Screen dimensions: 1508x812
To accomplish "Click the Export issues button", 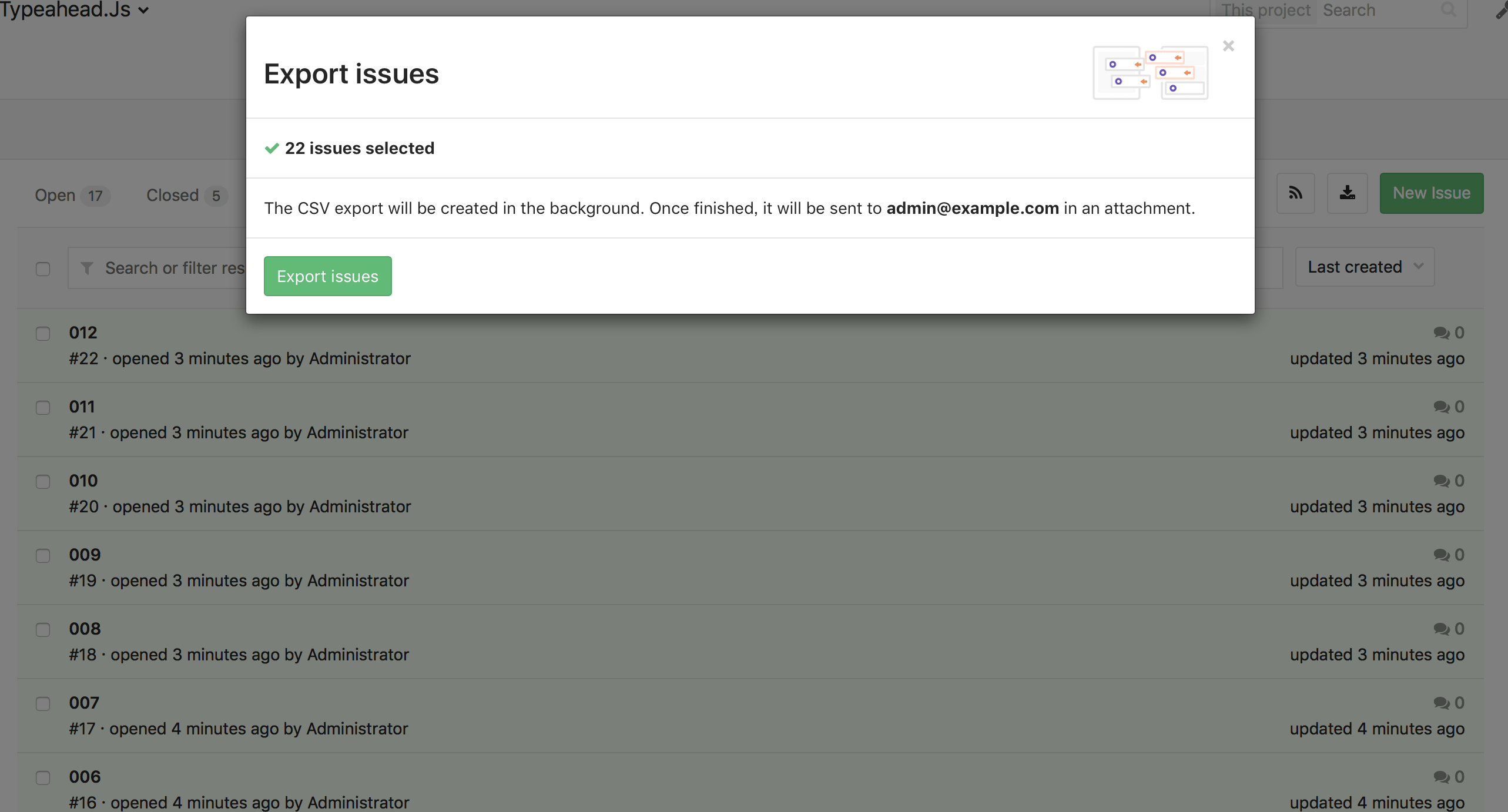I will tap(327, 276).
